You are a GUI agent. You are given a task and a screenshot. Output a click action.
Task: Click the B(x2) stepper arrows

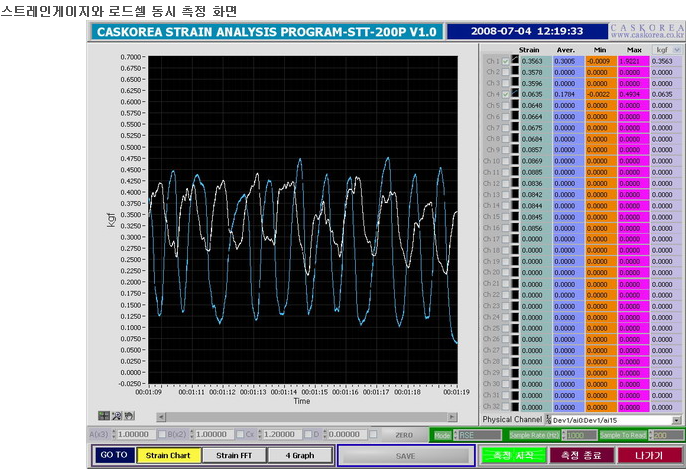(192, 434)
